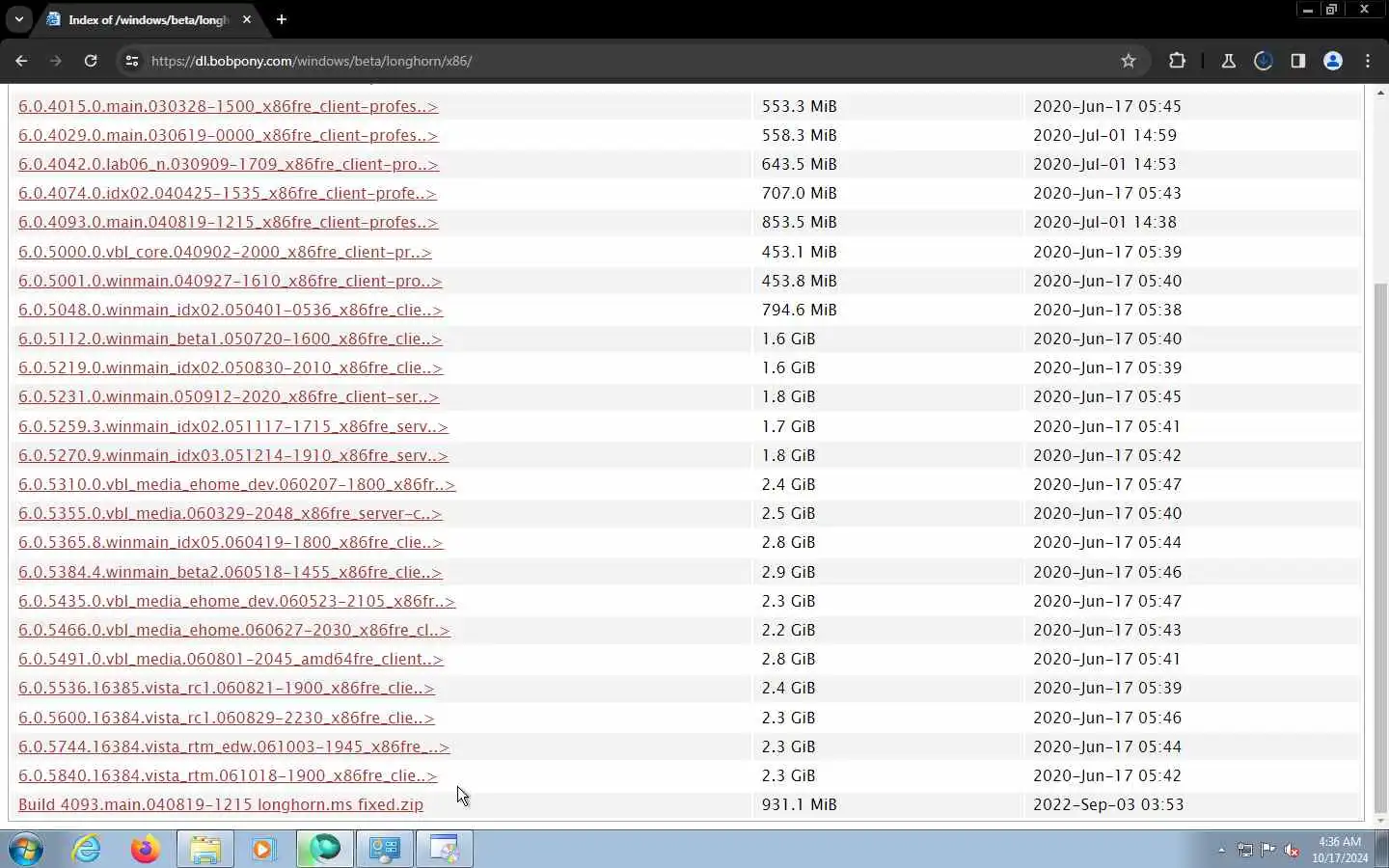The width and height of the screenshot is (1389, 868).
Task: Click the network tray icon
Action: (1245, 851)
